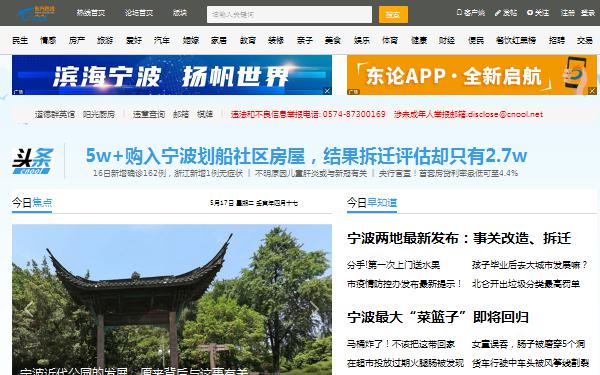
Task: Close the 东论APP banner ad
Action: (592, 91)
